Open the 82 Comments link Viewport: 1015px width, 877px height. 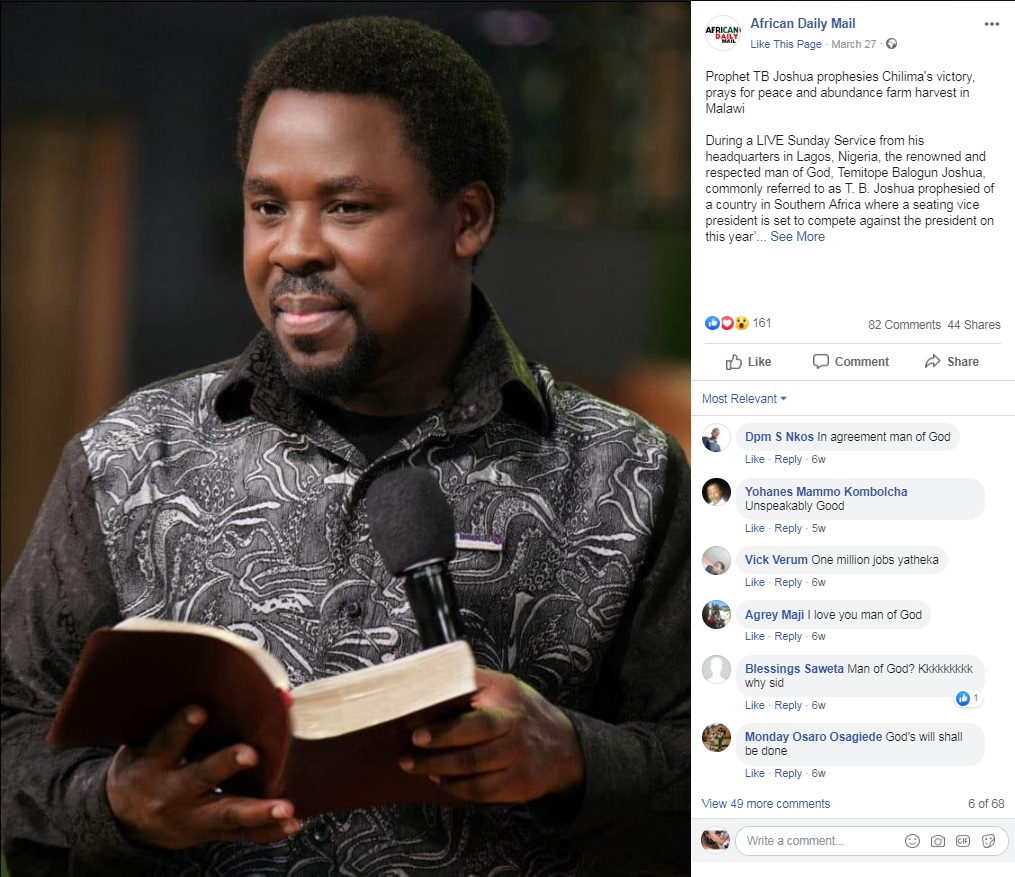tap(904, 325)
